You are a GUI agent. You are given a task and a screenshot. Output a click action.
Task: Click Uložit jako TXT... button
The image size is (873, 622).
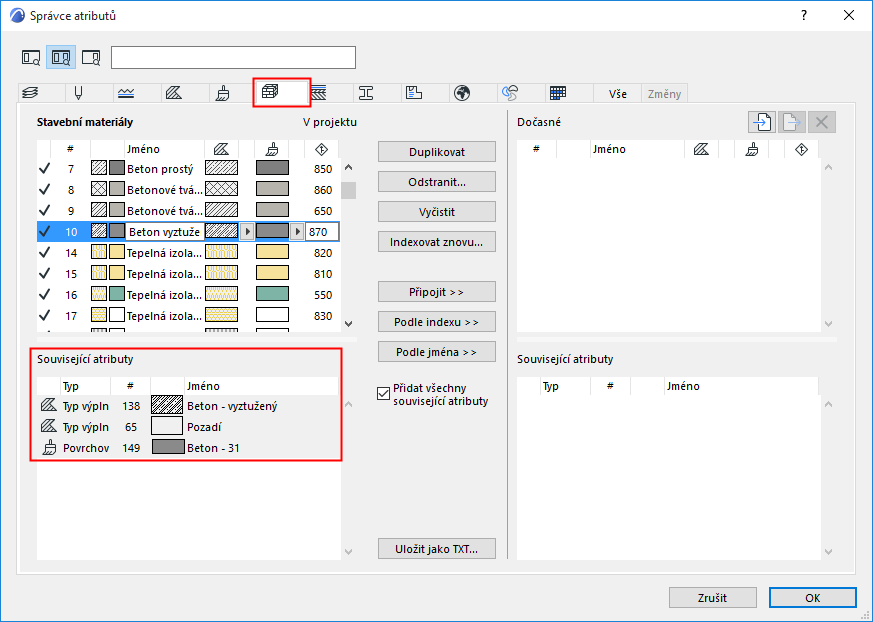click(436, 548)
